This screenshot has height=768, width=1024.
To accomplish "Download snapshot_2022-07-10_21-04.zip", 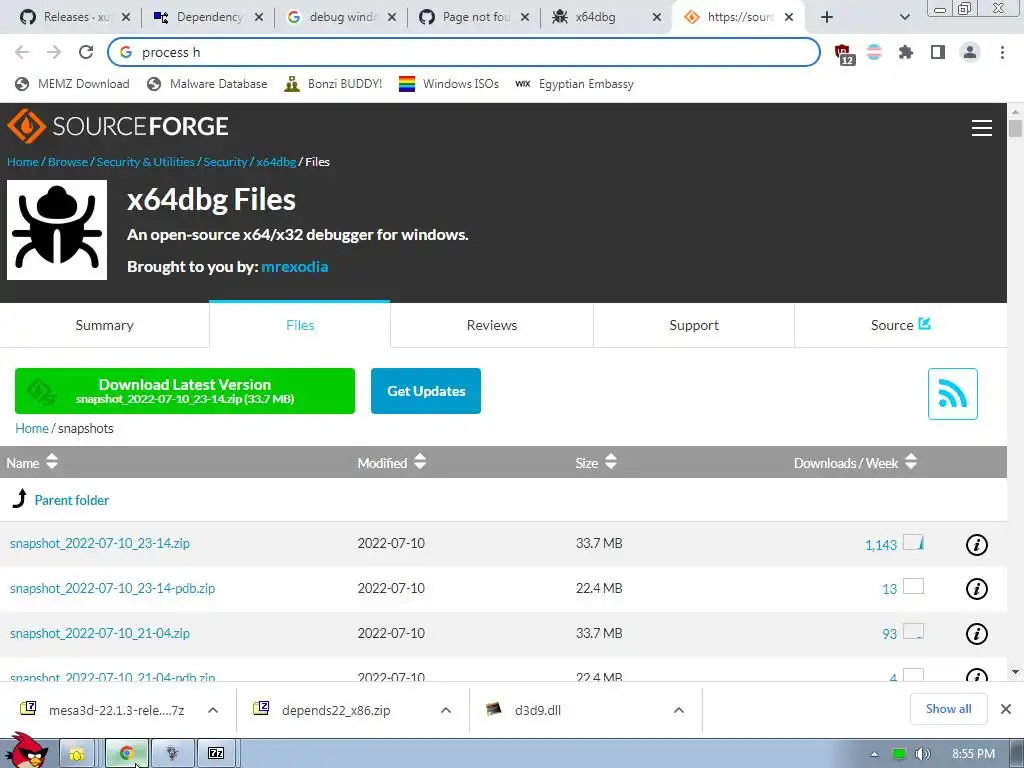I will (x=100, y=633).
